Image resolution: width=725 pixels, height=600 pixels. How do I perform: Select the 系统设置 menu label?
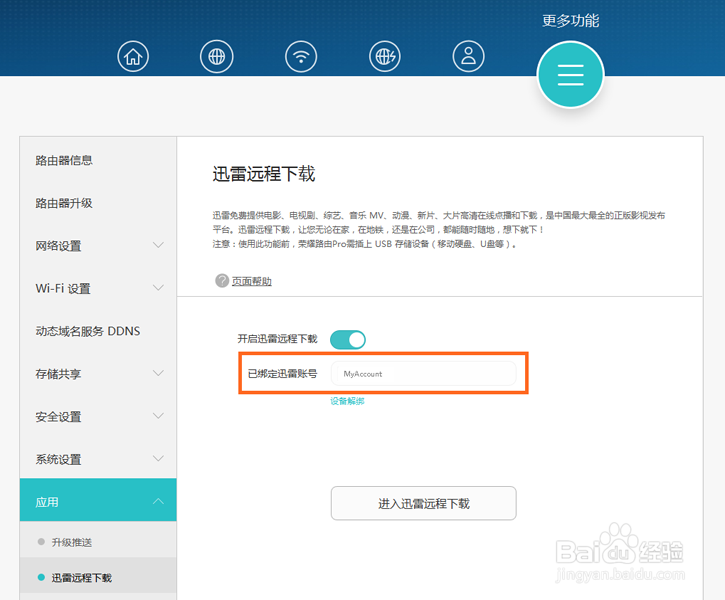point(58,459)
